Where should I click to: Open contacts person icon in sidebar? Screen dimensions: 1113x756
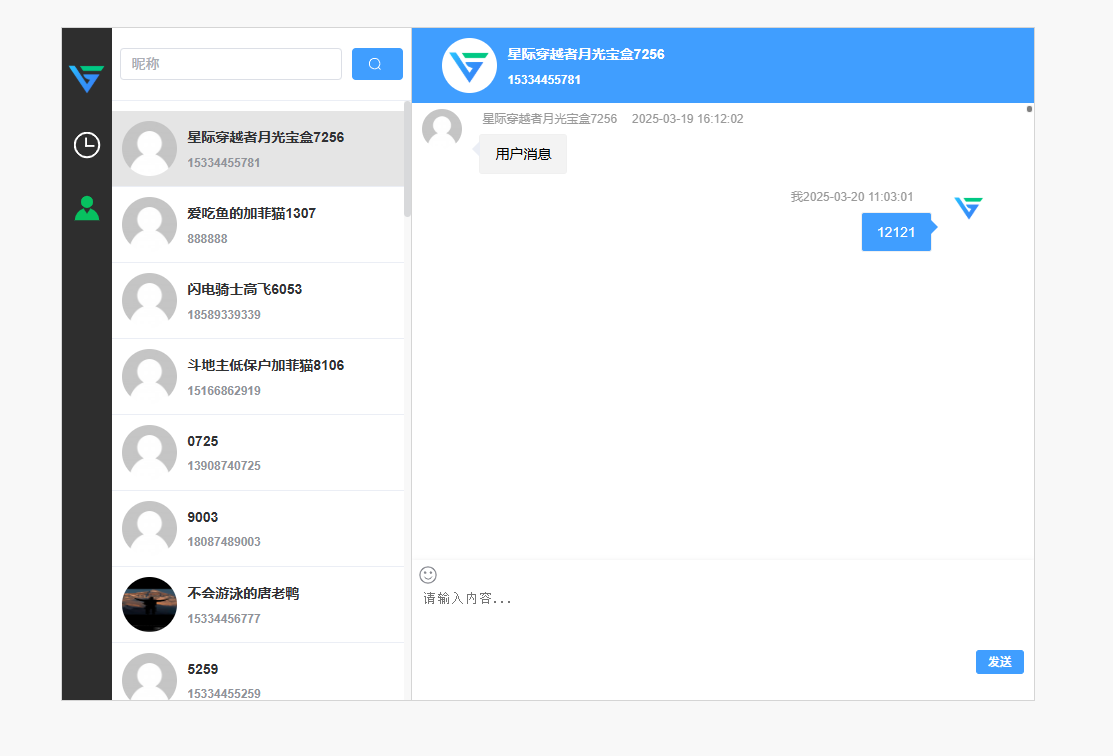87,208
